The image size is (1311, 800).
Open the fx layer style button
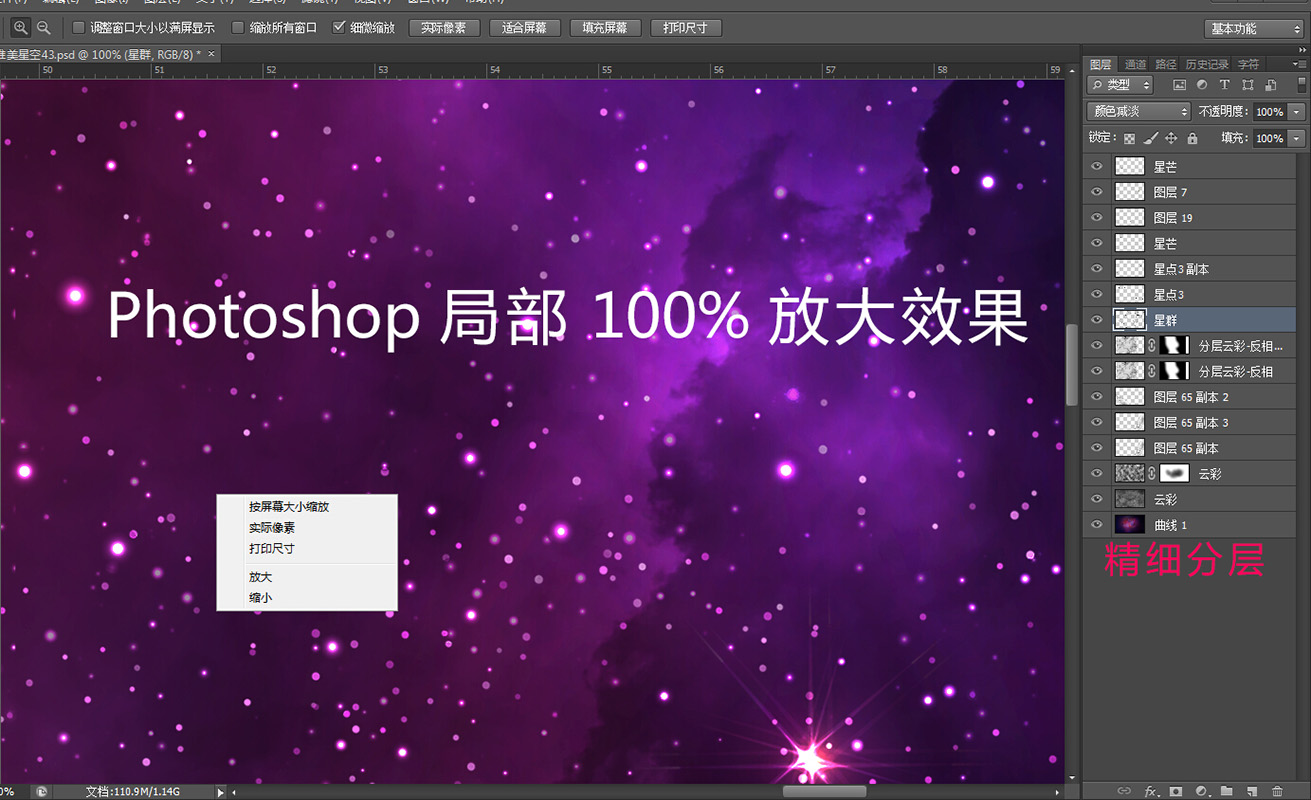click(x=1150, y=791)
